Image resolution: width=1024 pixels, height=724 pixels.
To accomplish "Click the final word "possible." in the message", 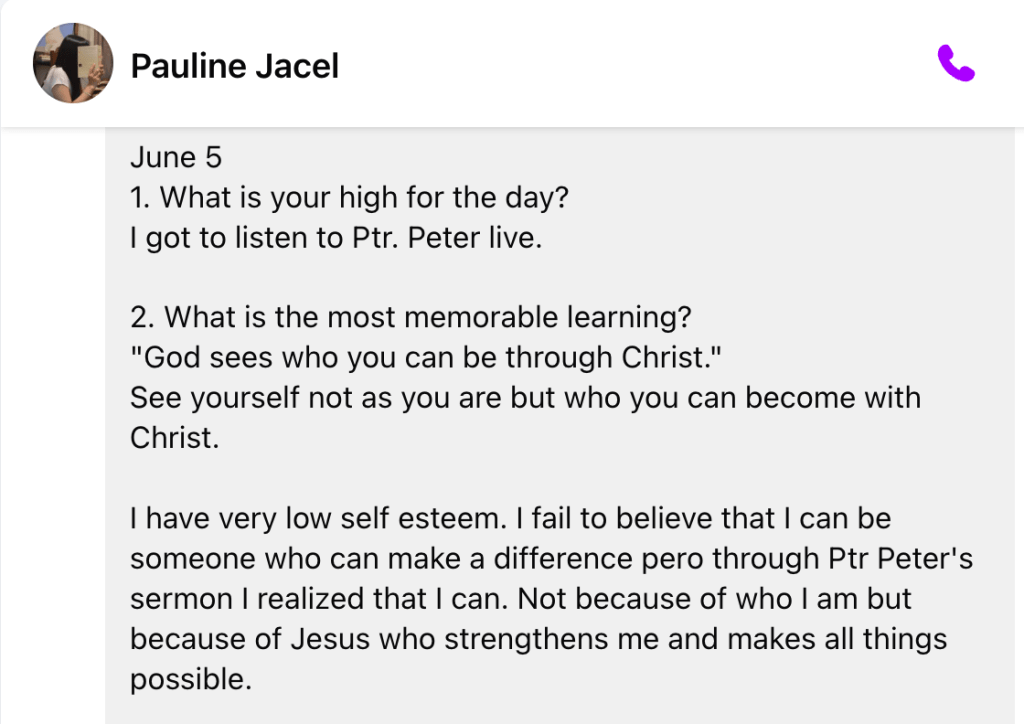I will (189, 679).
